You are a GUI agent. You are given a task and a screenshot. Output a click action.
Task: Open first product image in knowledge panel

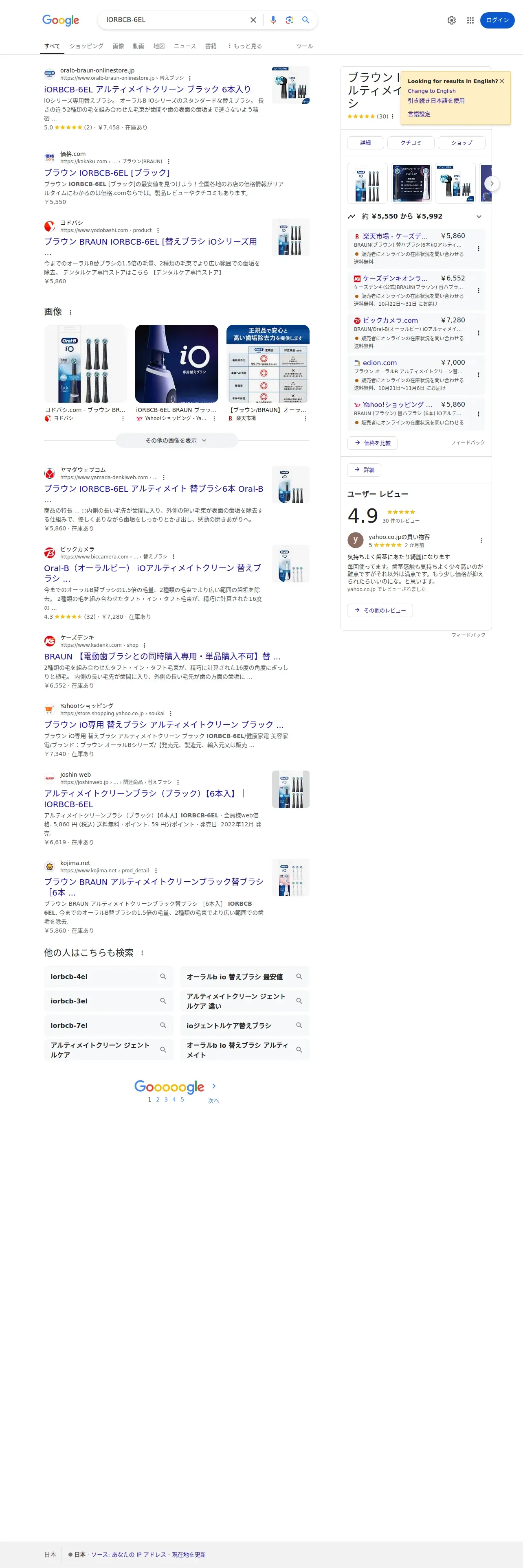coord(367,183)
